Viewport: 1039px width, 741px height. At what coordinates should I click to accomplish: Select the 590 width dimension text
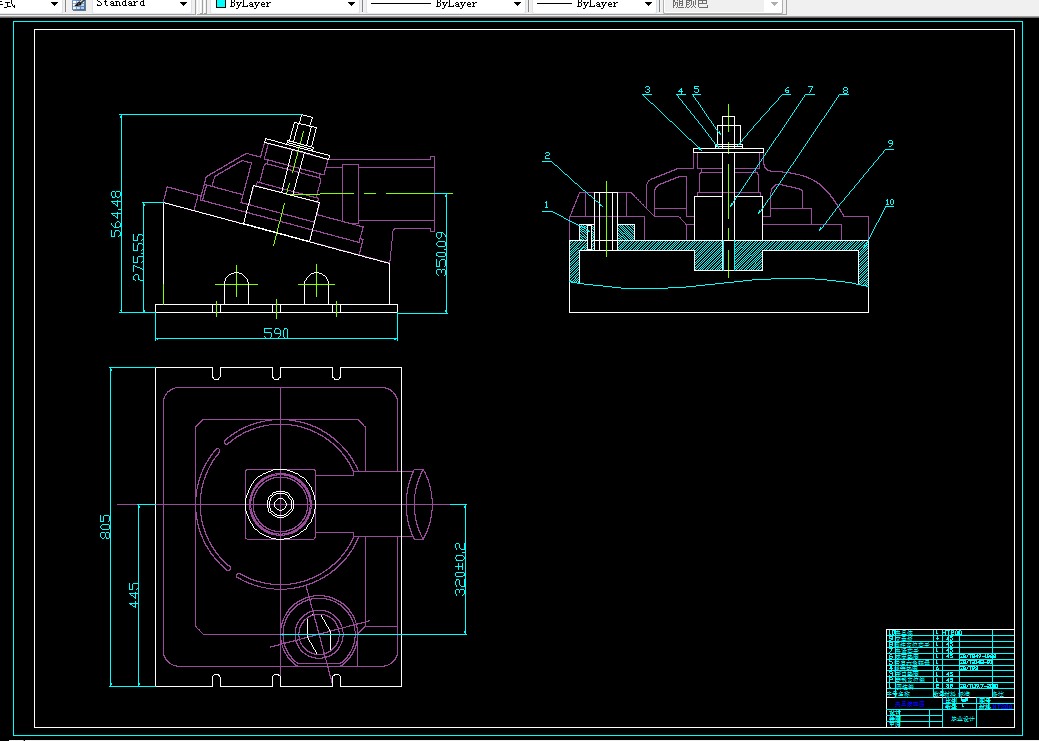(x=275, y=333)
